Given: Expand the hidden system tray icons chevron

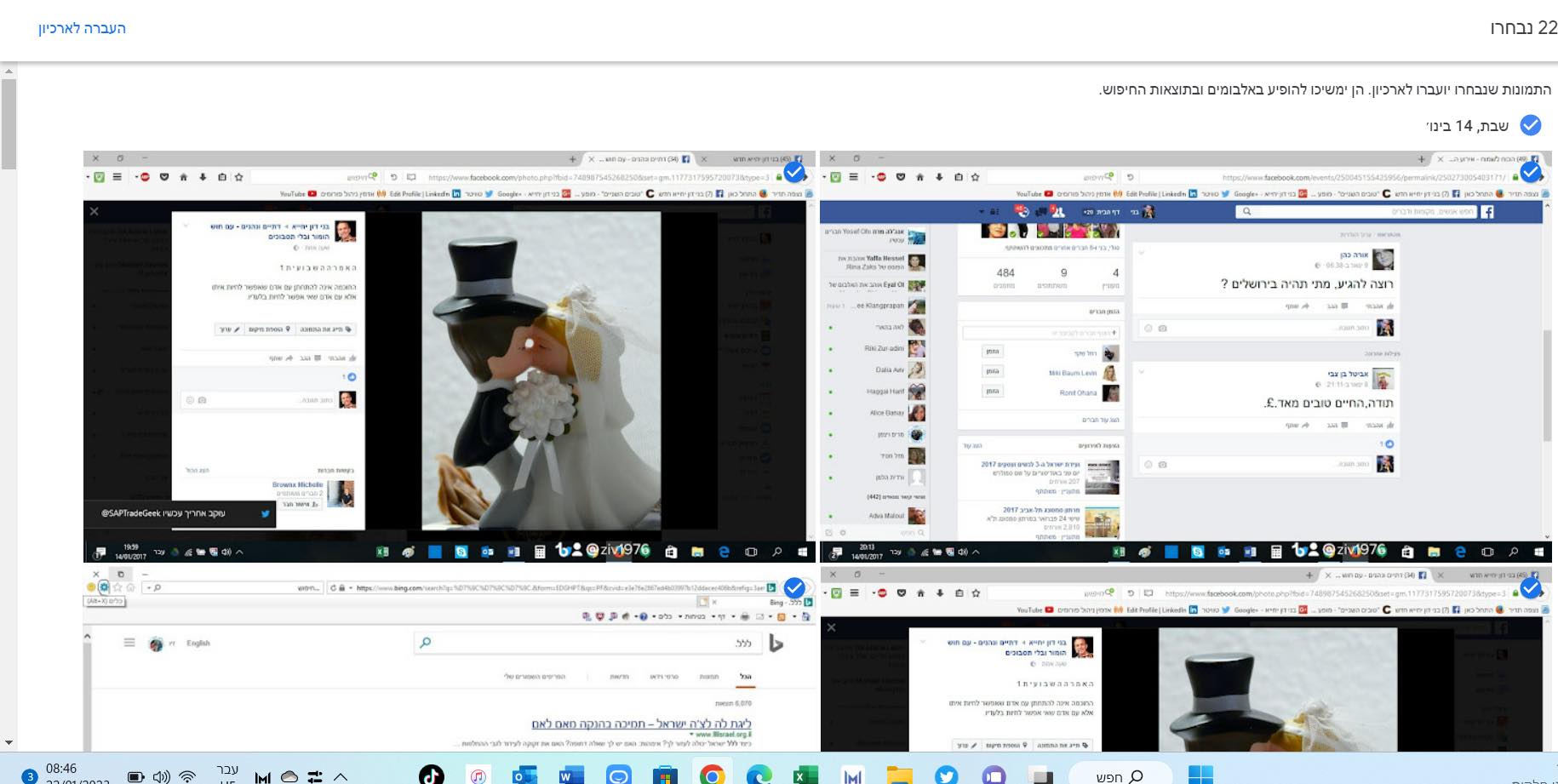Looking at the screenshot, I should tap(341, 775).
